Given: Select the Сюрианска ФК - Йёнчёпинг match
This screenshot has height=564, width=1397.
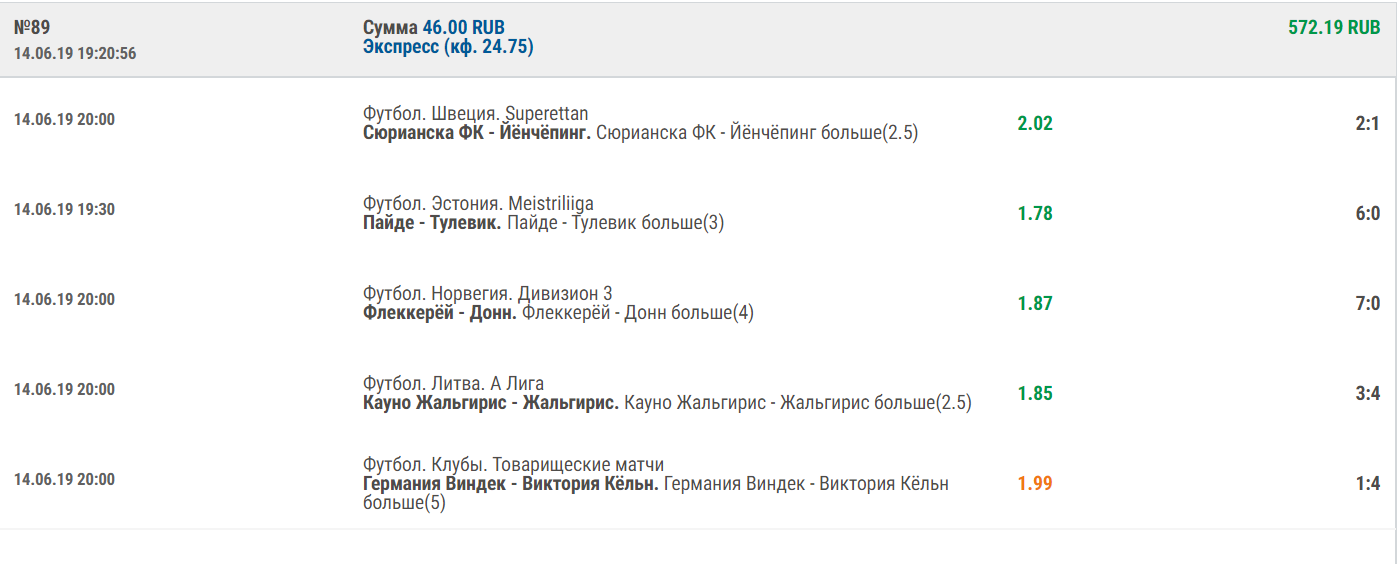Looking at the screenshot, I should coord(477,132).
